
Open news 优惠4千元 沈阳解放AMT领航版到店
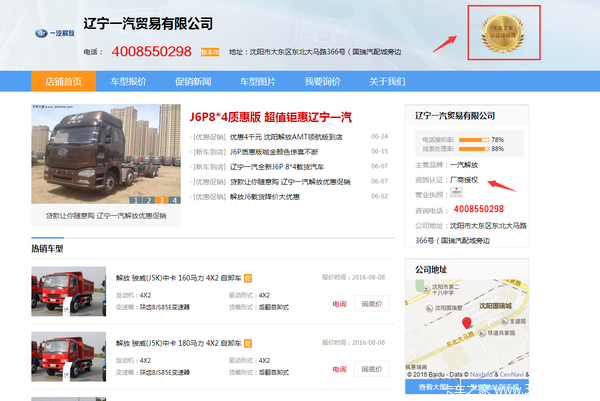(x=286, y=137)
